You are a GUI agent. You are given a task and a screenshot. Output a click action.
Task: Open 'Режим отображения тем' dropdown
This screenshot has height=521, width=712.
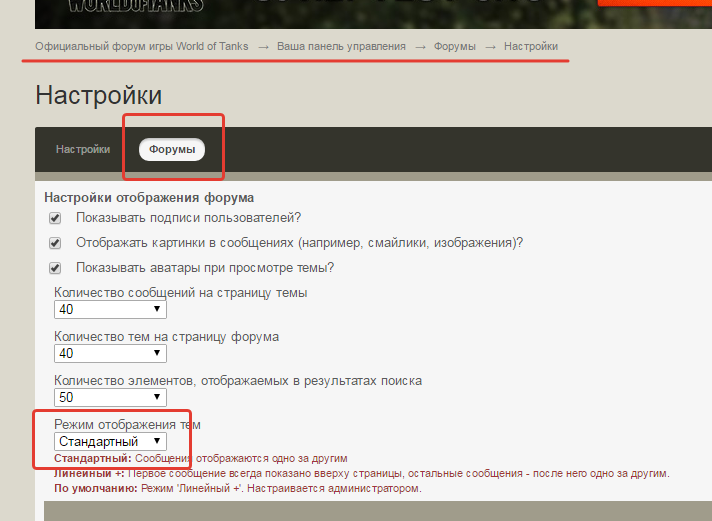110,442
